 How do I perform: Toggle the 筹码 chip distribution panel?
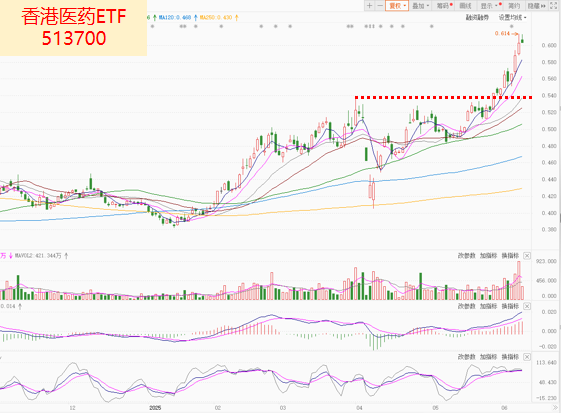pyautogui.click(x=444, y=6)
